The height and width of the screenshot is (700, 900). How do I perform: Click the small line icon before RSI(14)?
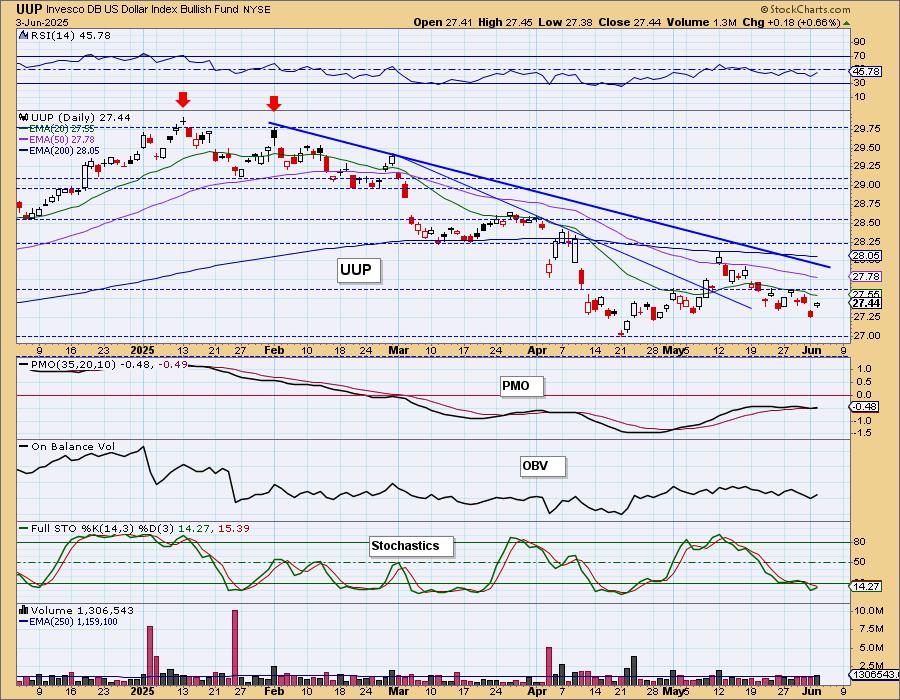[x=24, y=35]
